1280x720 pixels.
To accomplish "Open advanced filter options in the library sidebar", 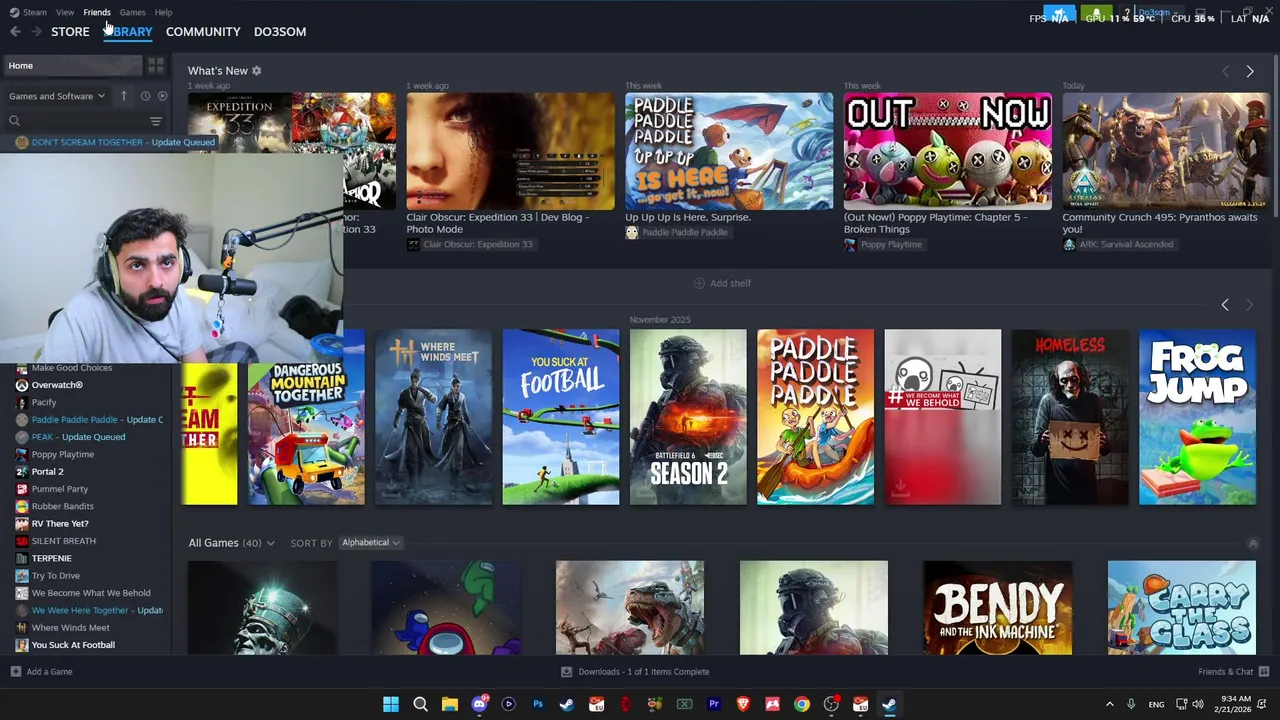I will pyautogui.click(x=156, y=121).
